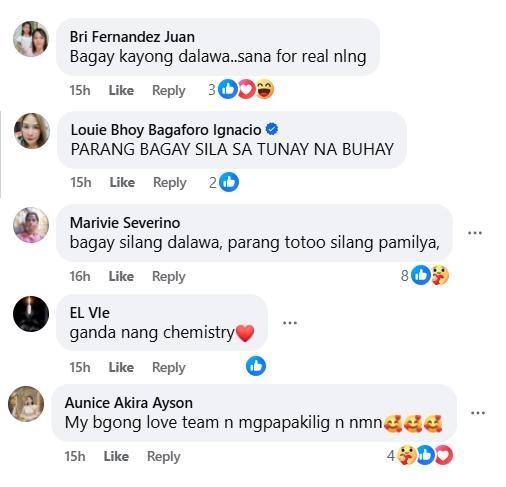Like Marivie Severino's comment
The height and width of the screenshot is (487, 506).
pyautogui.click(x=121, y=276)
